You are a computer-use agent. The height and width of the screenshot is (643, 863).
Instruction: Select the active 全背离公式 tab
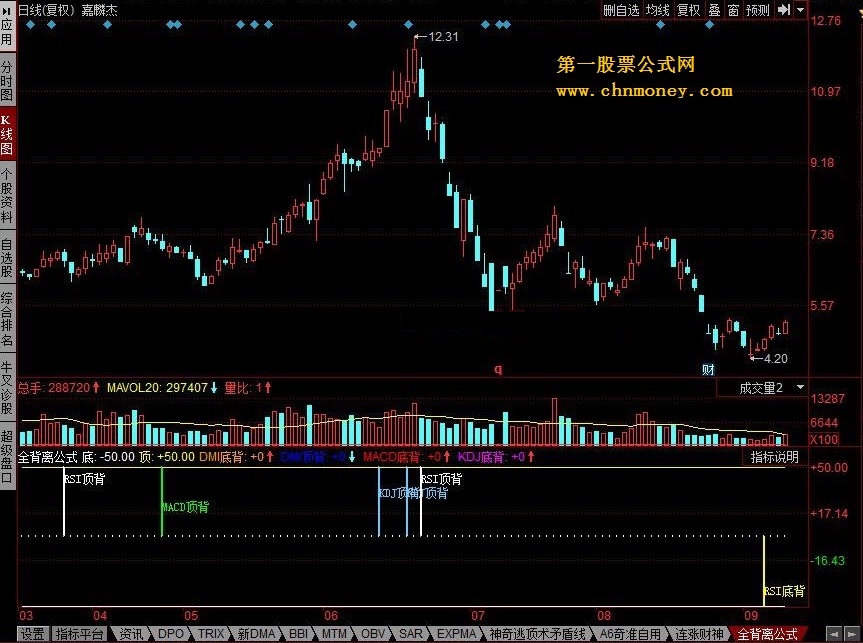click(768, 634)
